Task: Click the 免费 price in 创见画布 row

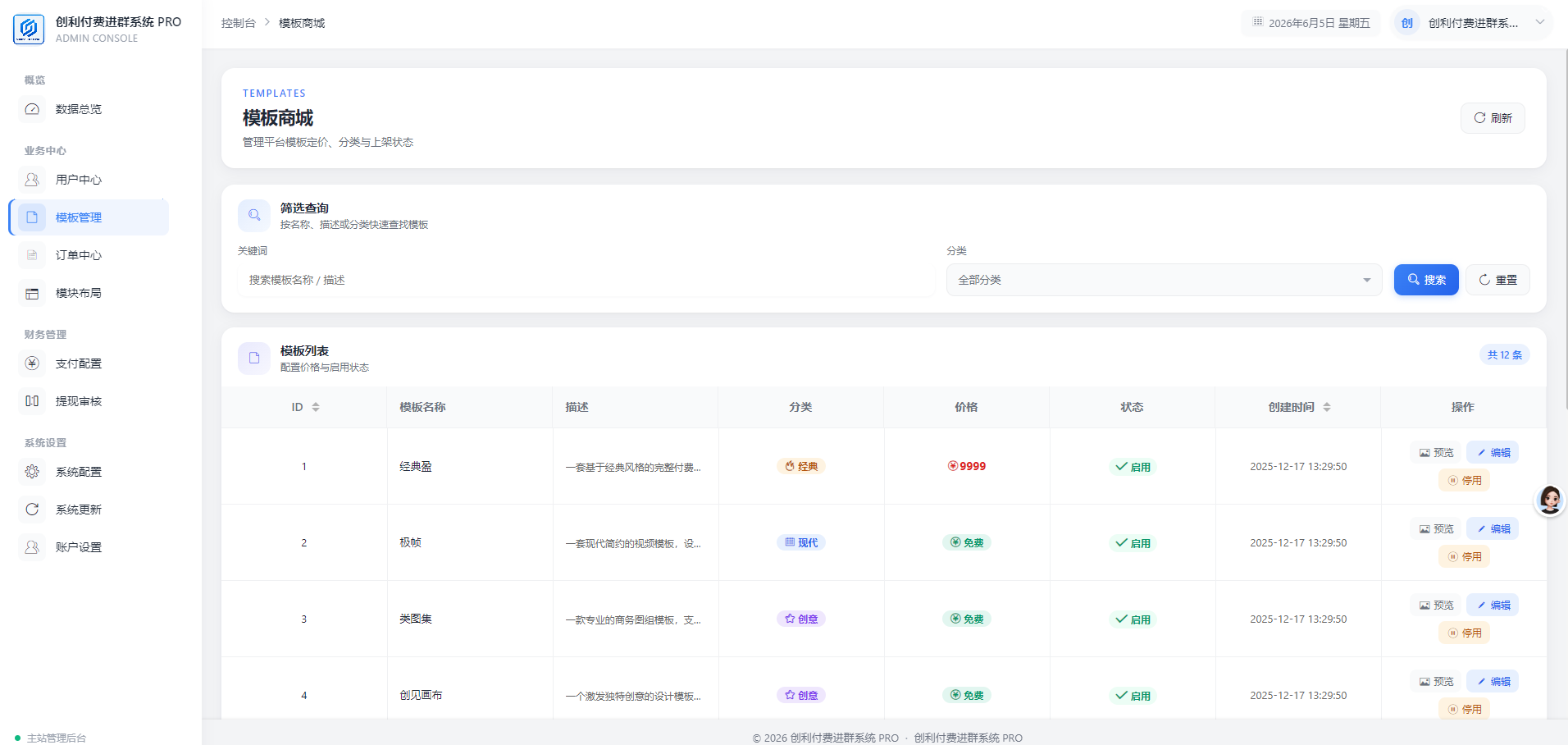Action: coord(967,695)
